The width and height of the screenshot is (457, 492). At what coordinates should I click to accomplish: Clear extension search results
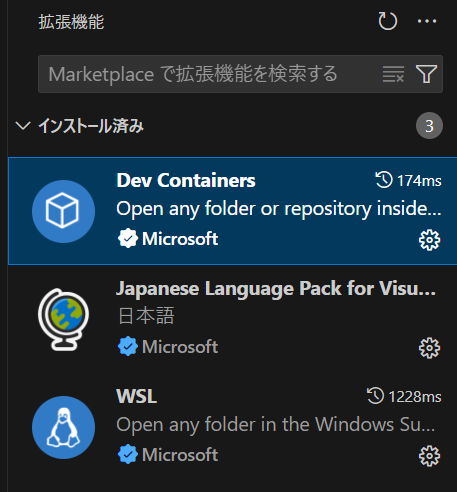(x=393, y=74)
